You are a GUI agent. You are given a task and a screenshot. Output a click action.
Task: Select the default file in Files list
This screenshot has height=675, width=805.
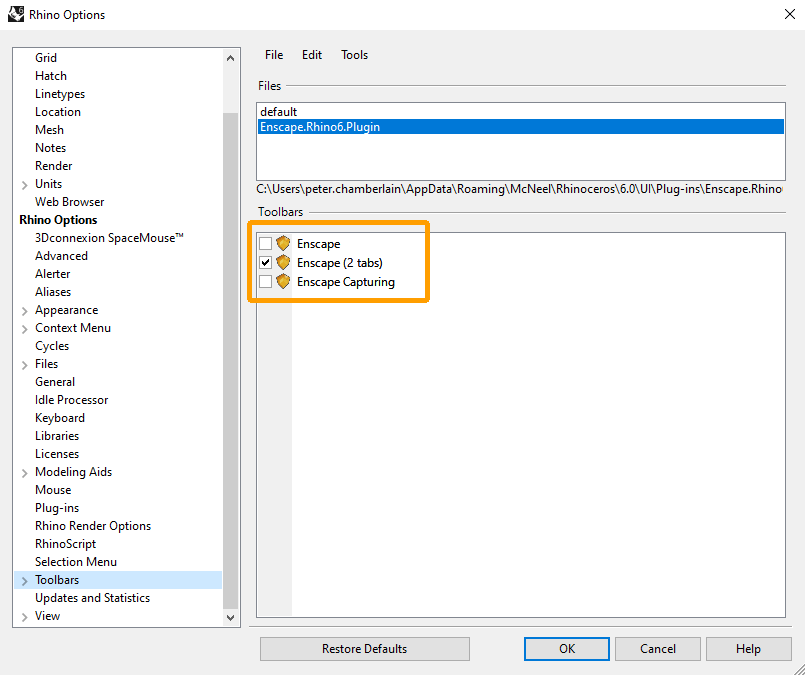coord(279,112)
